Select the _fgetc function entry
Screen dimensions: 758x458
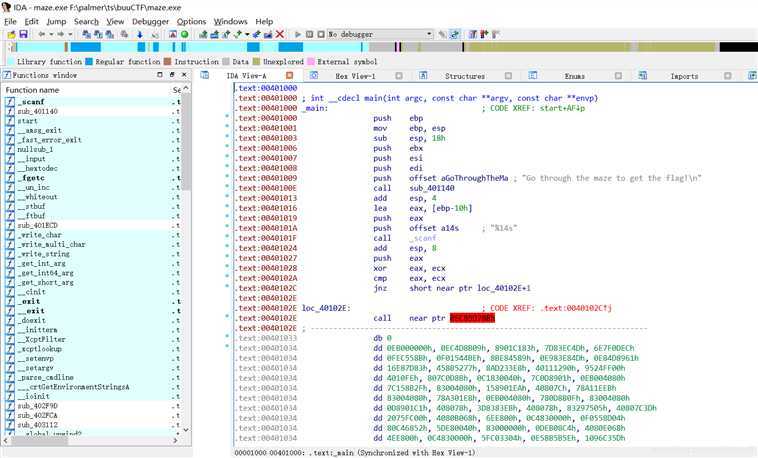[92, 178]
